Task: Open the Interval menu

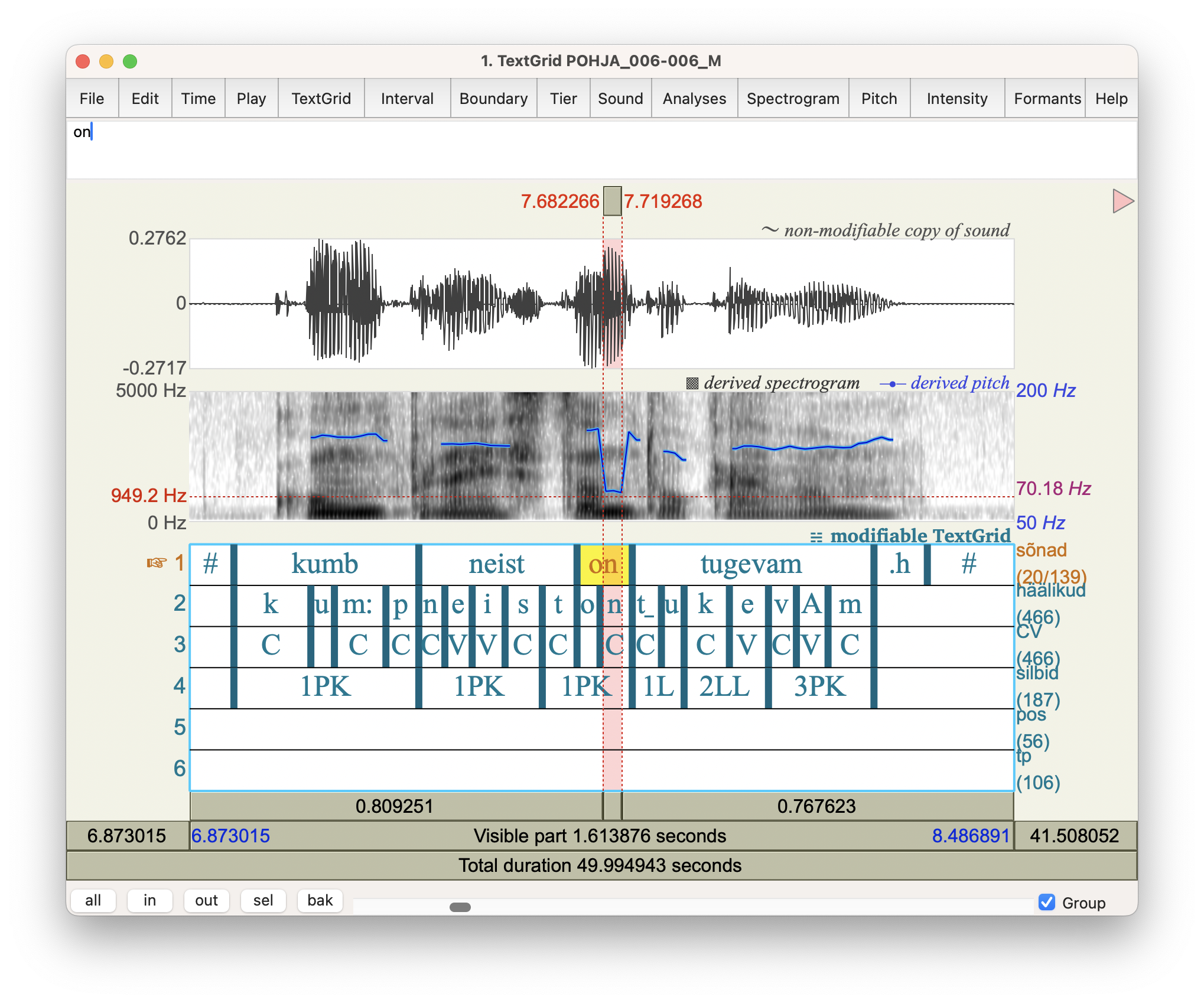Action: [407, 99]
